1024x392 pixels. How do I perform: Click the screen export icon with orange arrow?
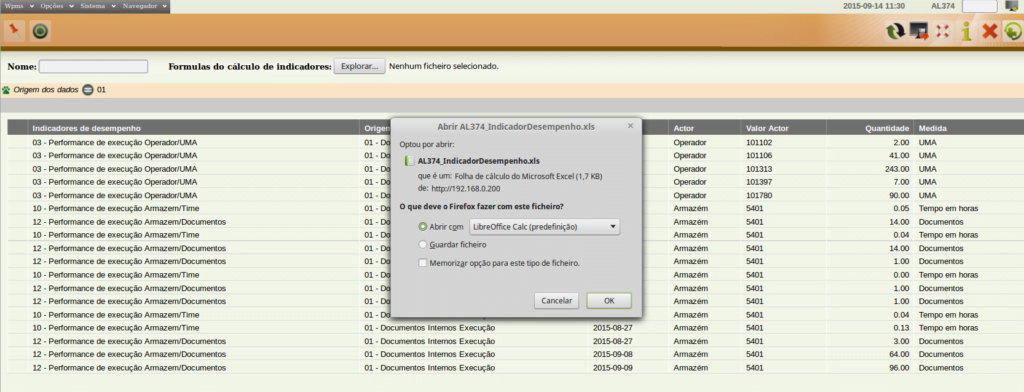coord(919,31)
